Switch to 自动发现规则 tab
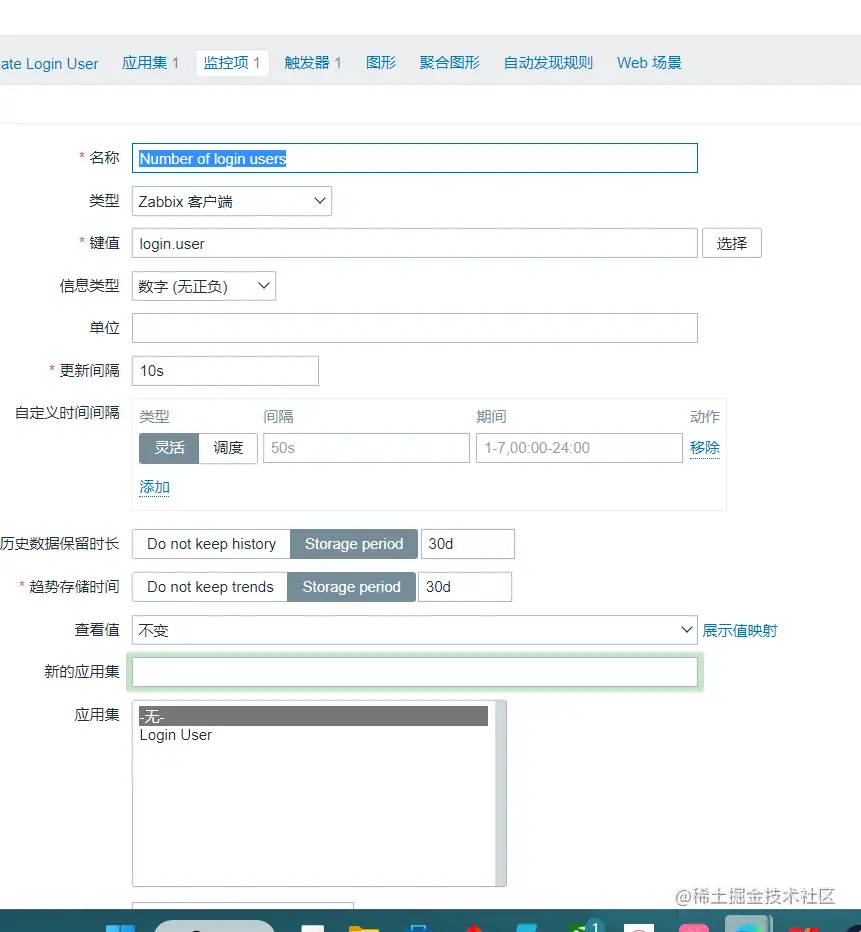This screenshot has width=861, height=932. tap(548, 62)
